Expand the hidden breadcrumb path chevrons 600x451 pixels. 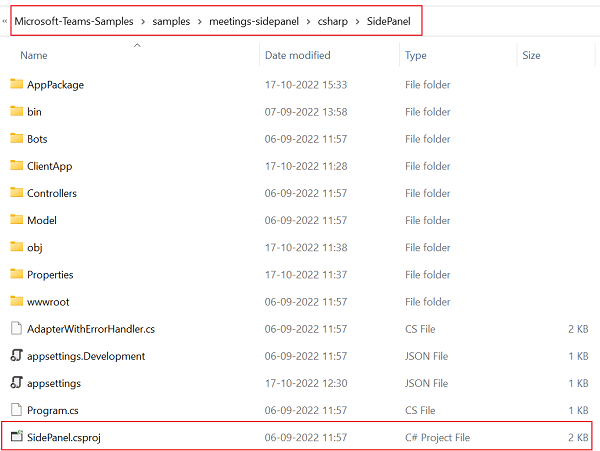point(5,21)
